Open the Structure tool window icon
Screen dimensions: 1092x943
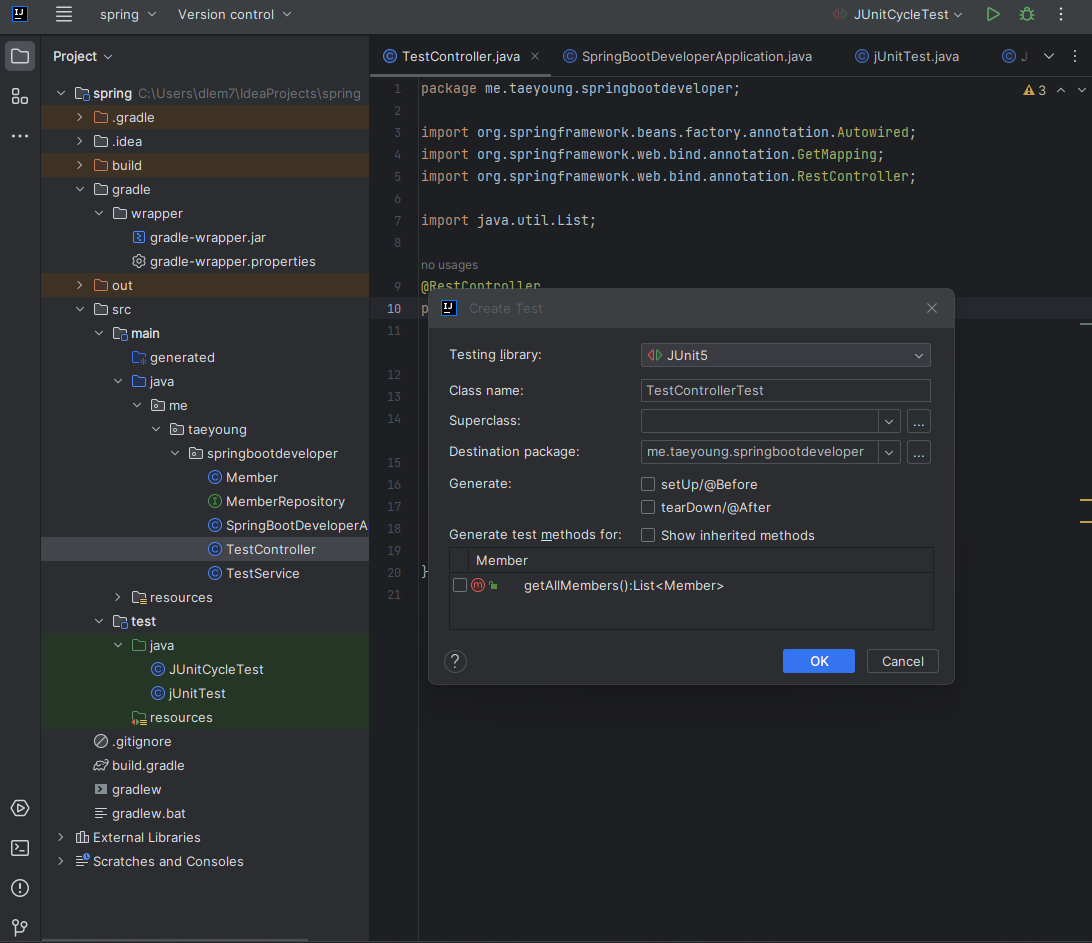20,96
